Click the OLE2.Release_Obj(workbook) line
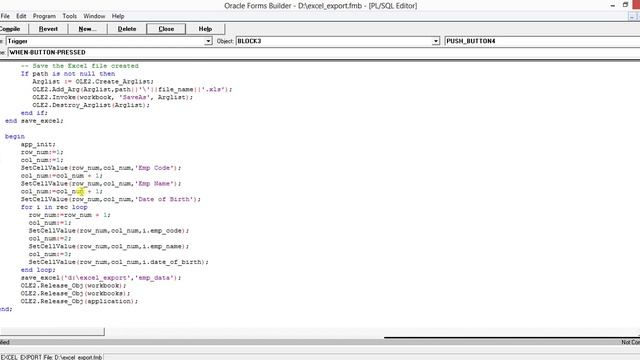 click(73, 285)
